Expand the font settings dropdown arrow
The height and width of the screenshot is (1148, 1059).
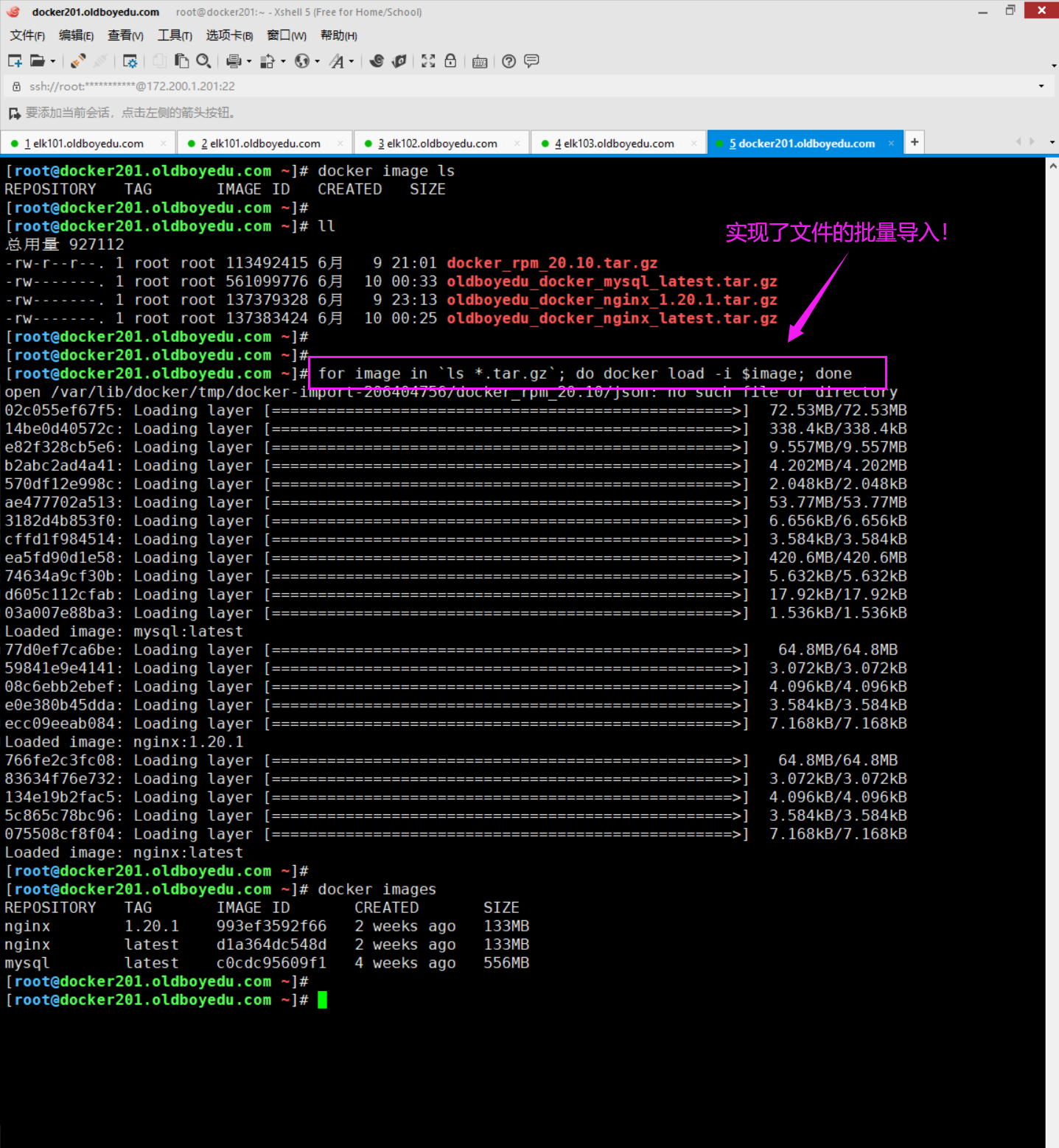[352, 61]
